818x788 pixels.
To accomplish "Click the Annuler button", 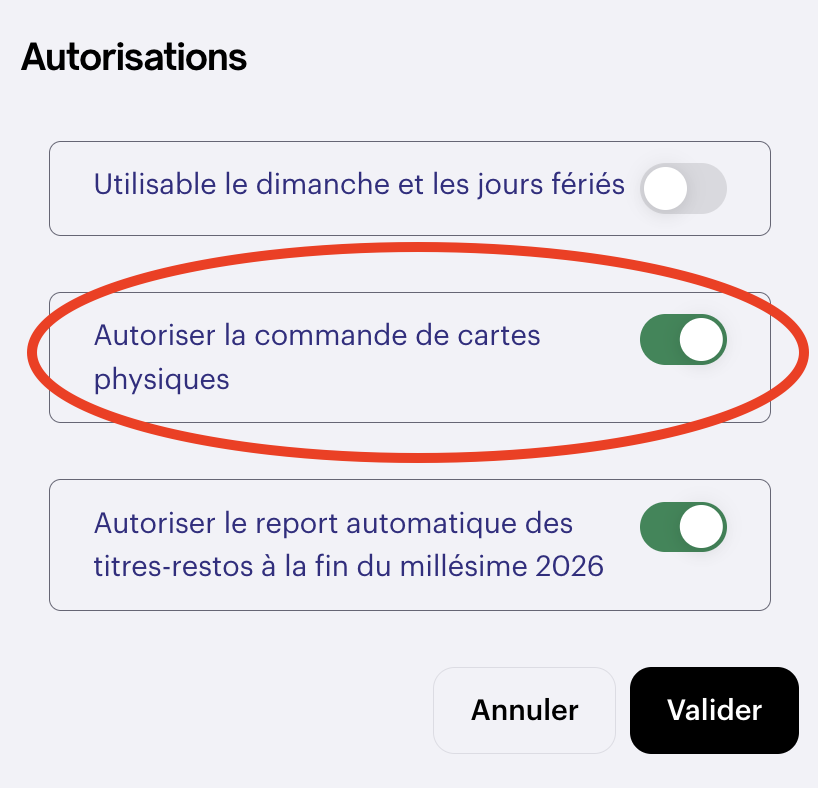I will 524,710.
